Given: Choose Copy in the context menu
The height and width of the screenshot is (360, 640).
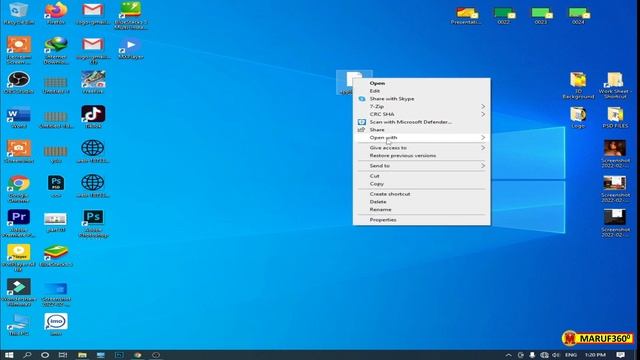Looking at the screenshot, I should pyautogui.click(x=422, y=184).
